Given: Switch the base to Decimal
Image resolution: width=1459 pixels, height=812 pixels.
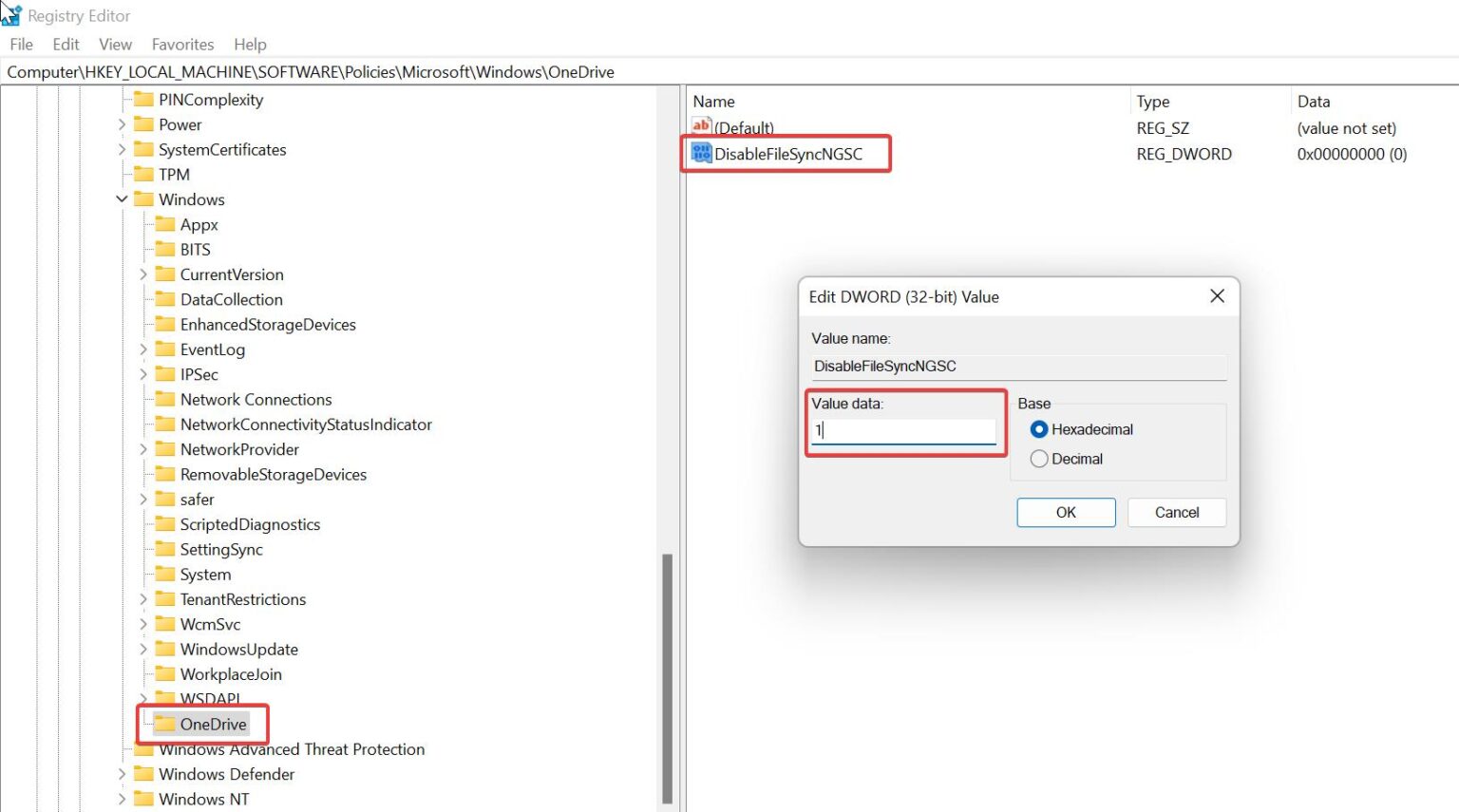Looking at the screenshot, I should pyautogui.click(x=1038, y=459).
